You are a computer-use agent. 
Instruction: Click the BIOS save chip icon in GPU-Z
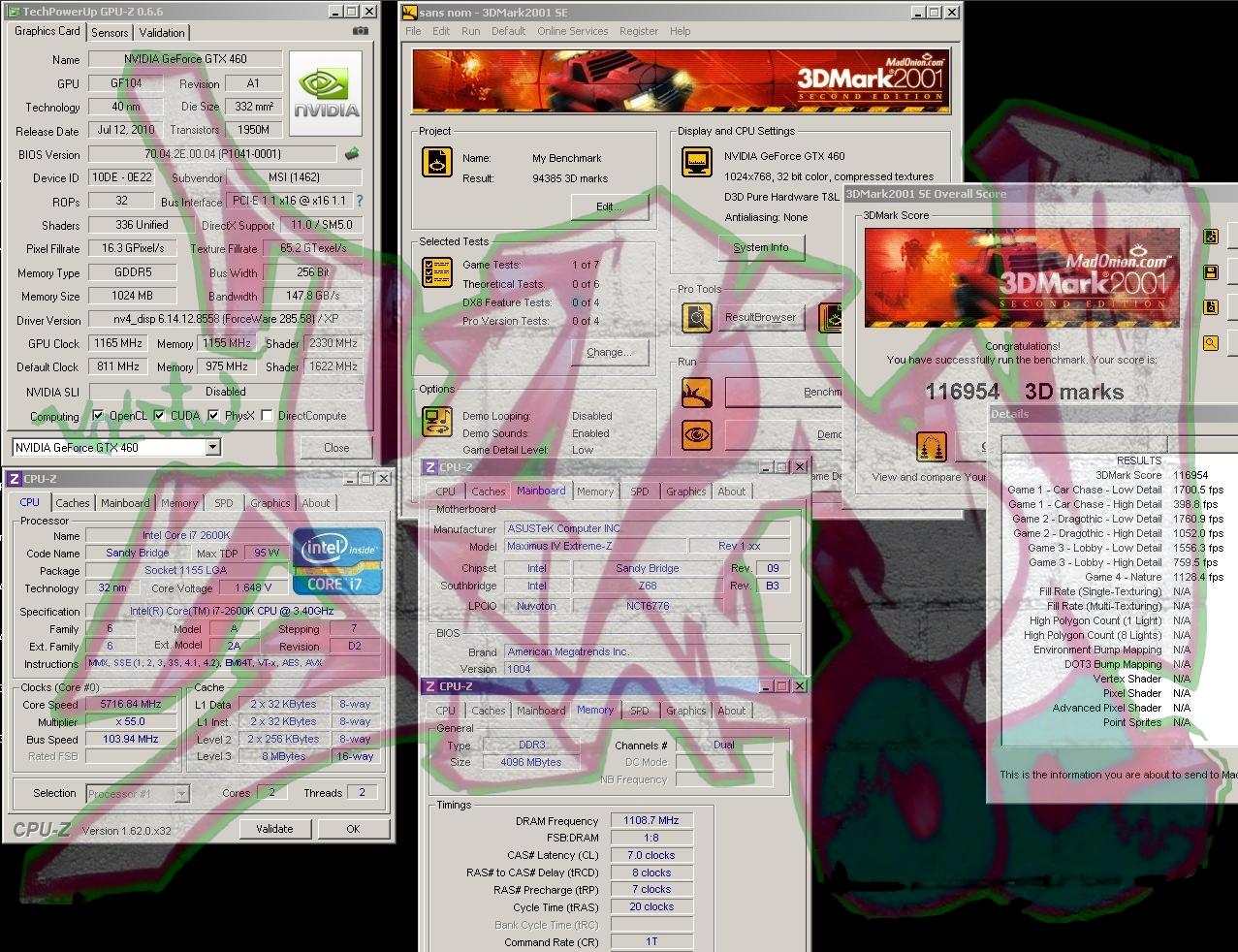[x=352, y=154]
